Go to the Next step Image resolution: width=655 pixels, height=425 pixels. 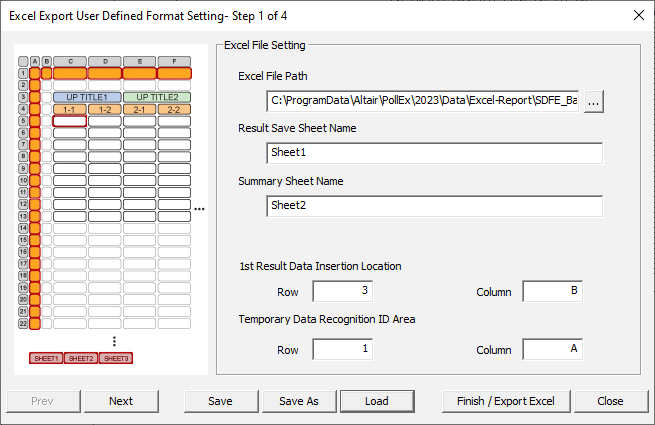(121, 401)
